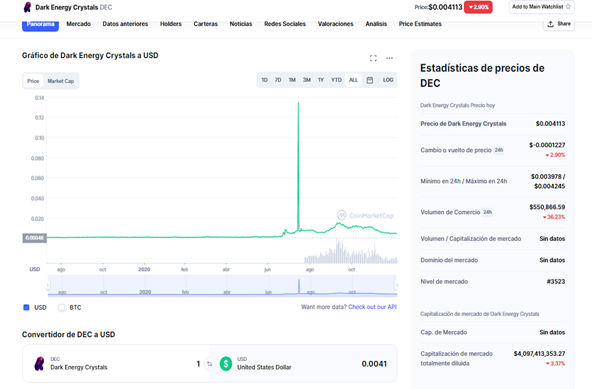The image size is (592, 389).
Task: Click the $-0.0001227 price change value
Action: click(x=547, y=145)
